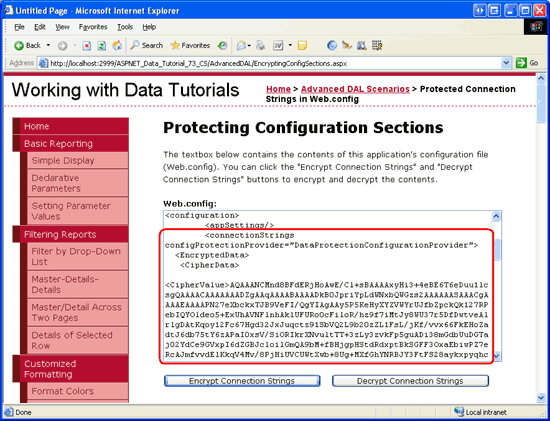The width and height of the screenshot is (550, 421).
Task: Click the Refresh page icon
Action: point(102,46)
